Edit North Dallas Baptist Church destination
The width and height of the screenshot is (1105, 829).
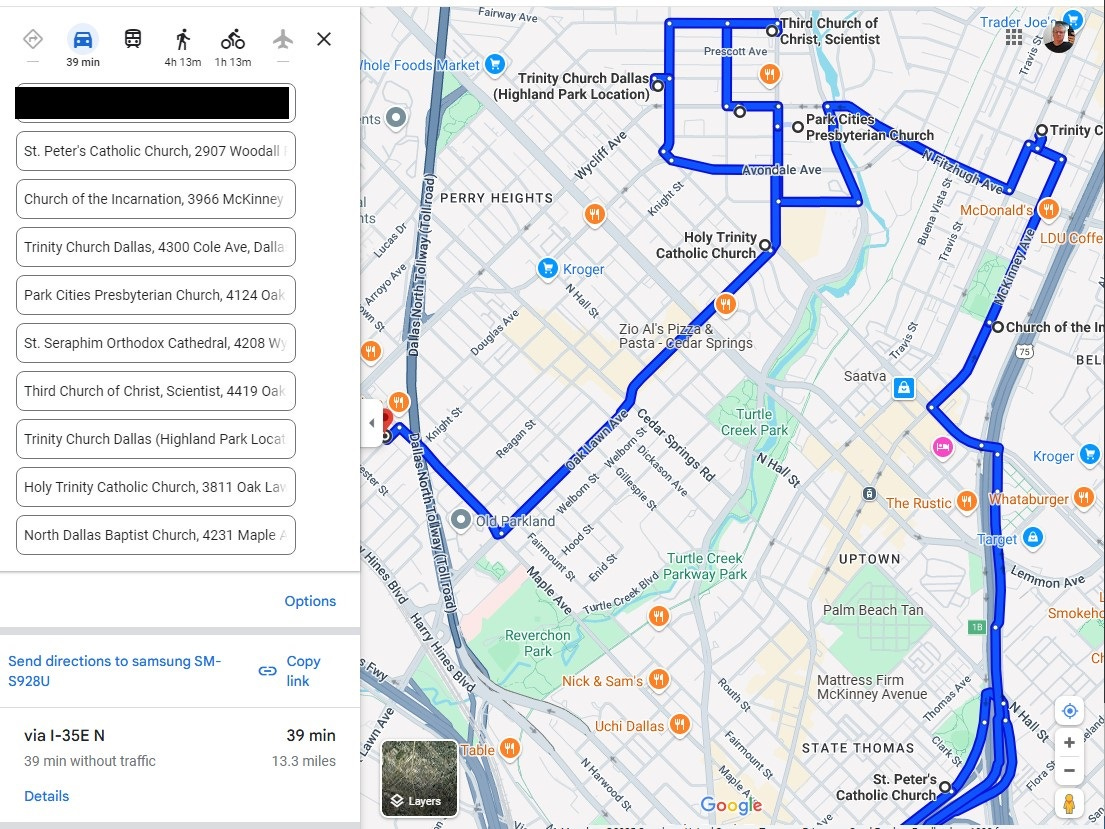click(156, 534)
